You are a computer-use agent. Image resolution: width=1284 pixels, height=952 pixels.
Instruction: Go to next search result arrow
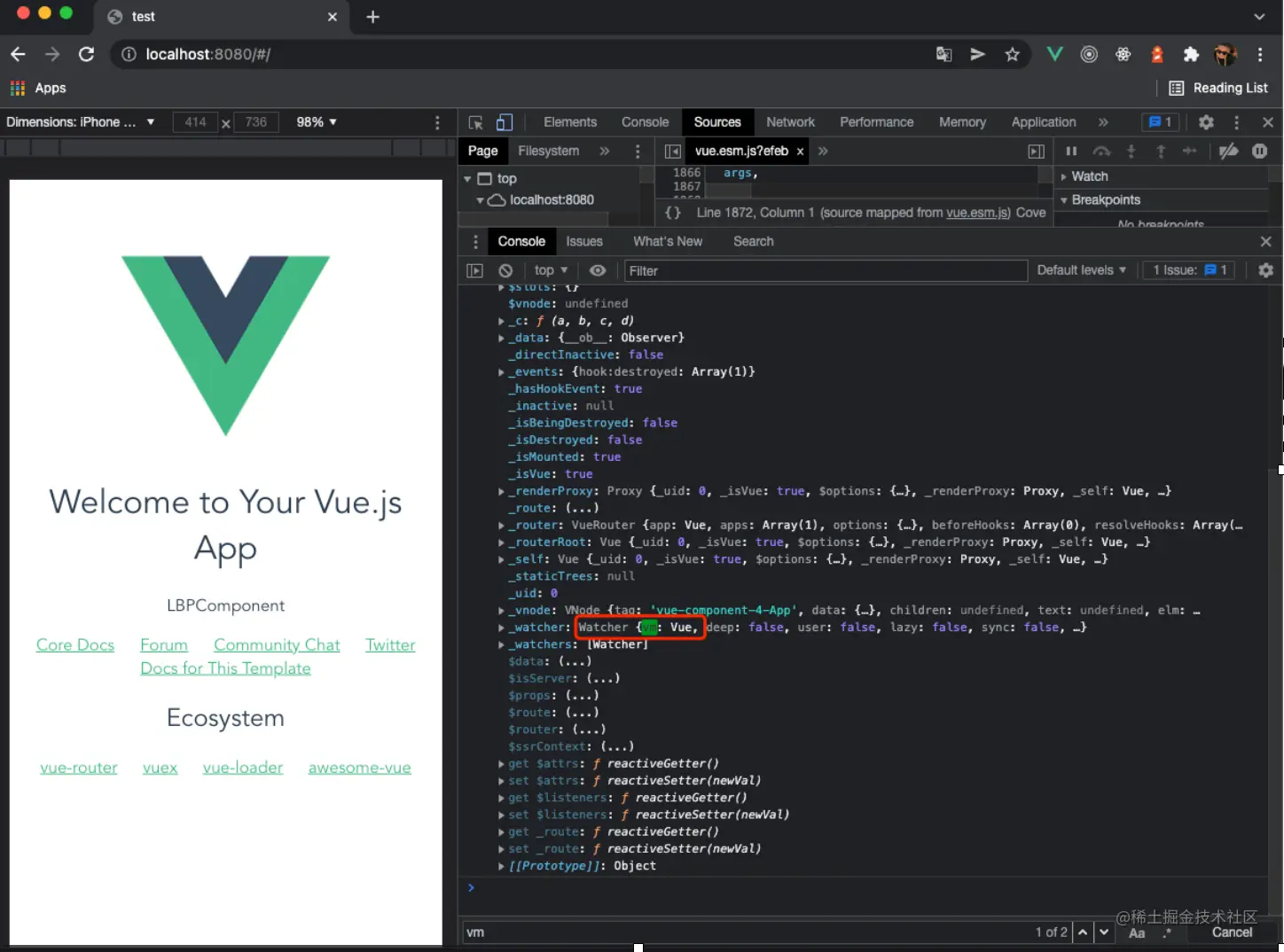click(x=1104, y=932)
